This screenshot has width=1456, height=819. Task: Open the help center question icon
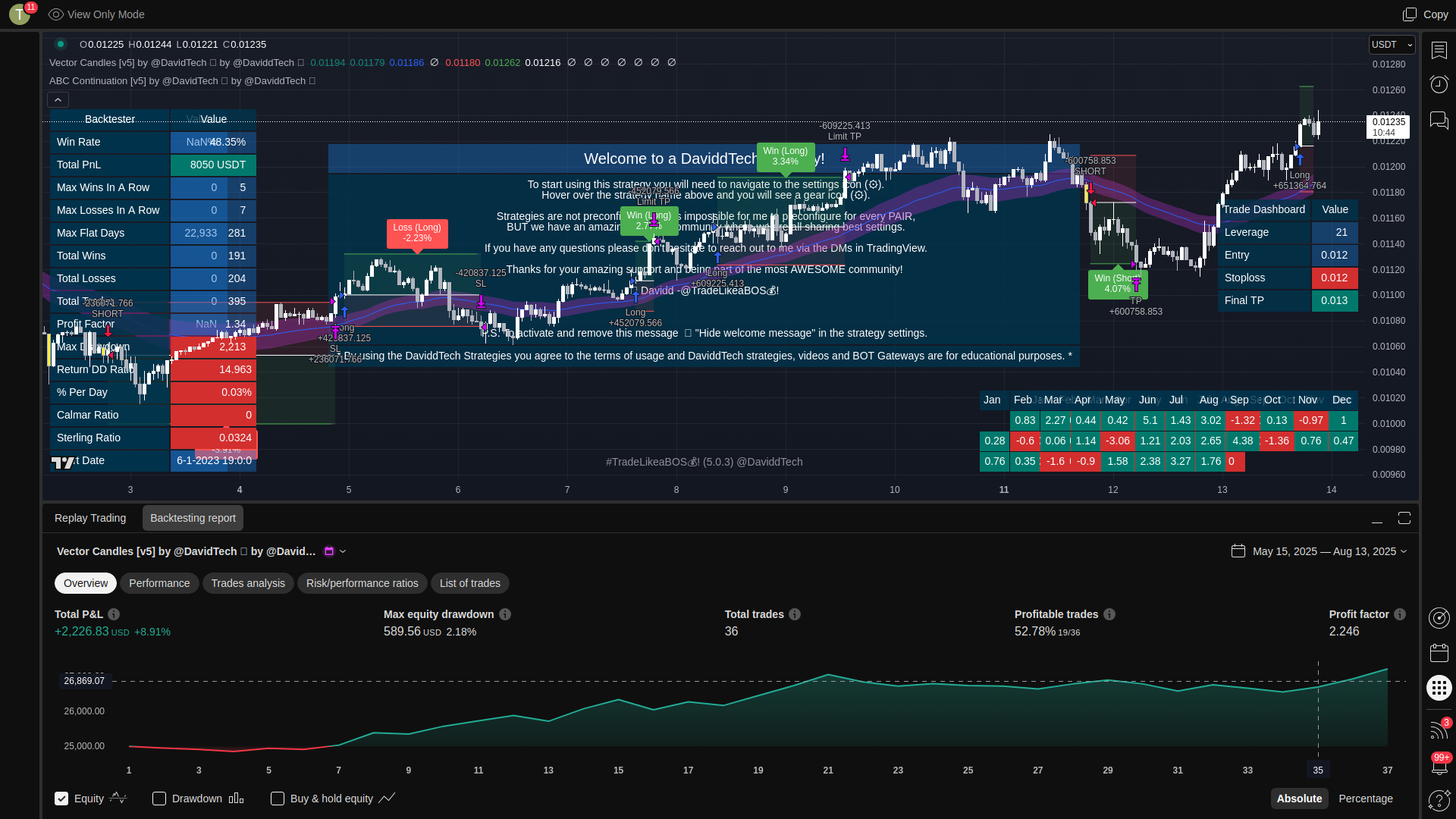click(1439, 800)
